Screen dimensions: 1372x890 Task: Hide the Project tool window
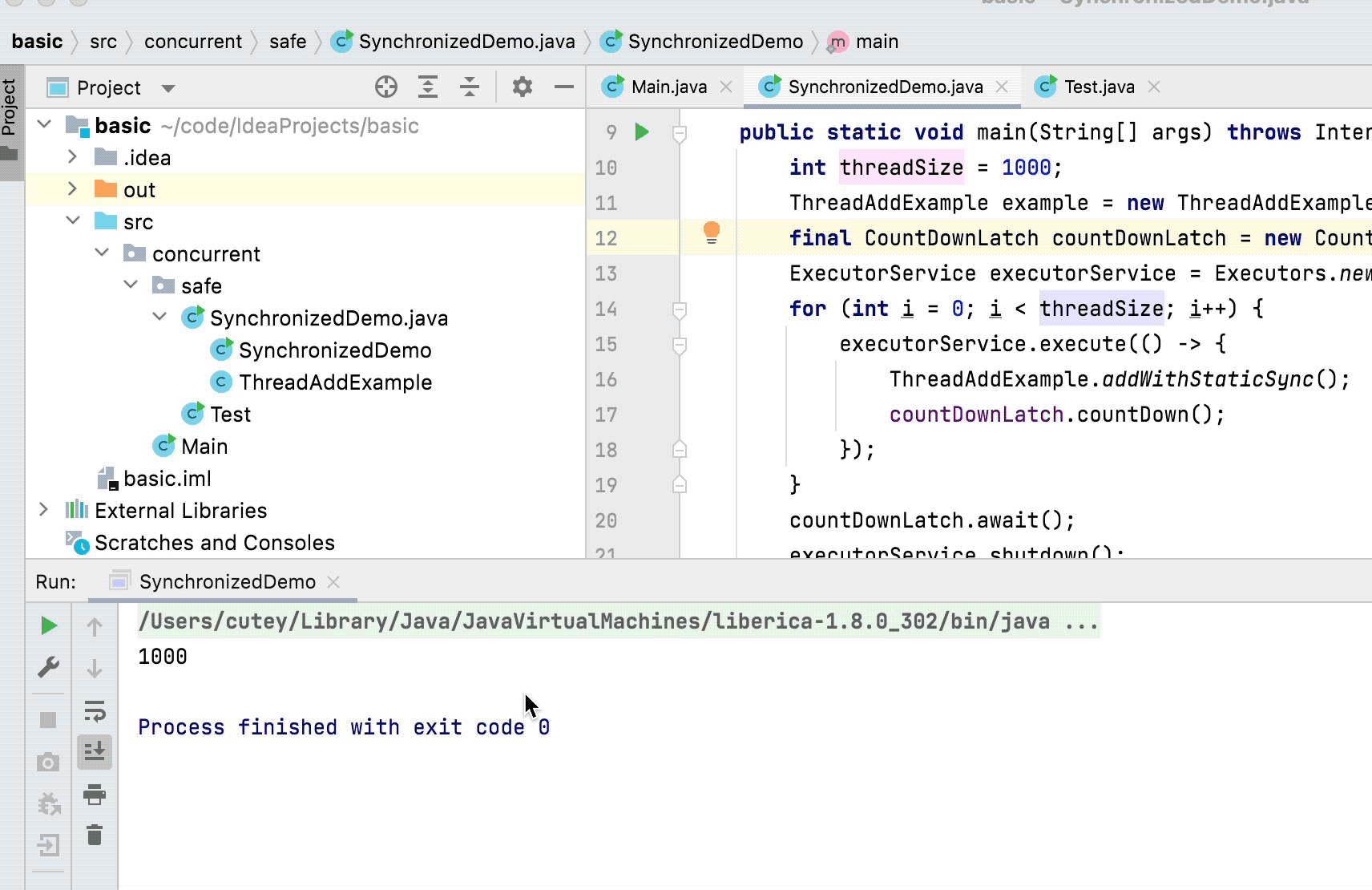pos(564,87)
